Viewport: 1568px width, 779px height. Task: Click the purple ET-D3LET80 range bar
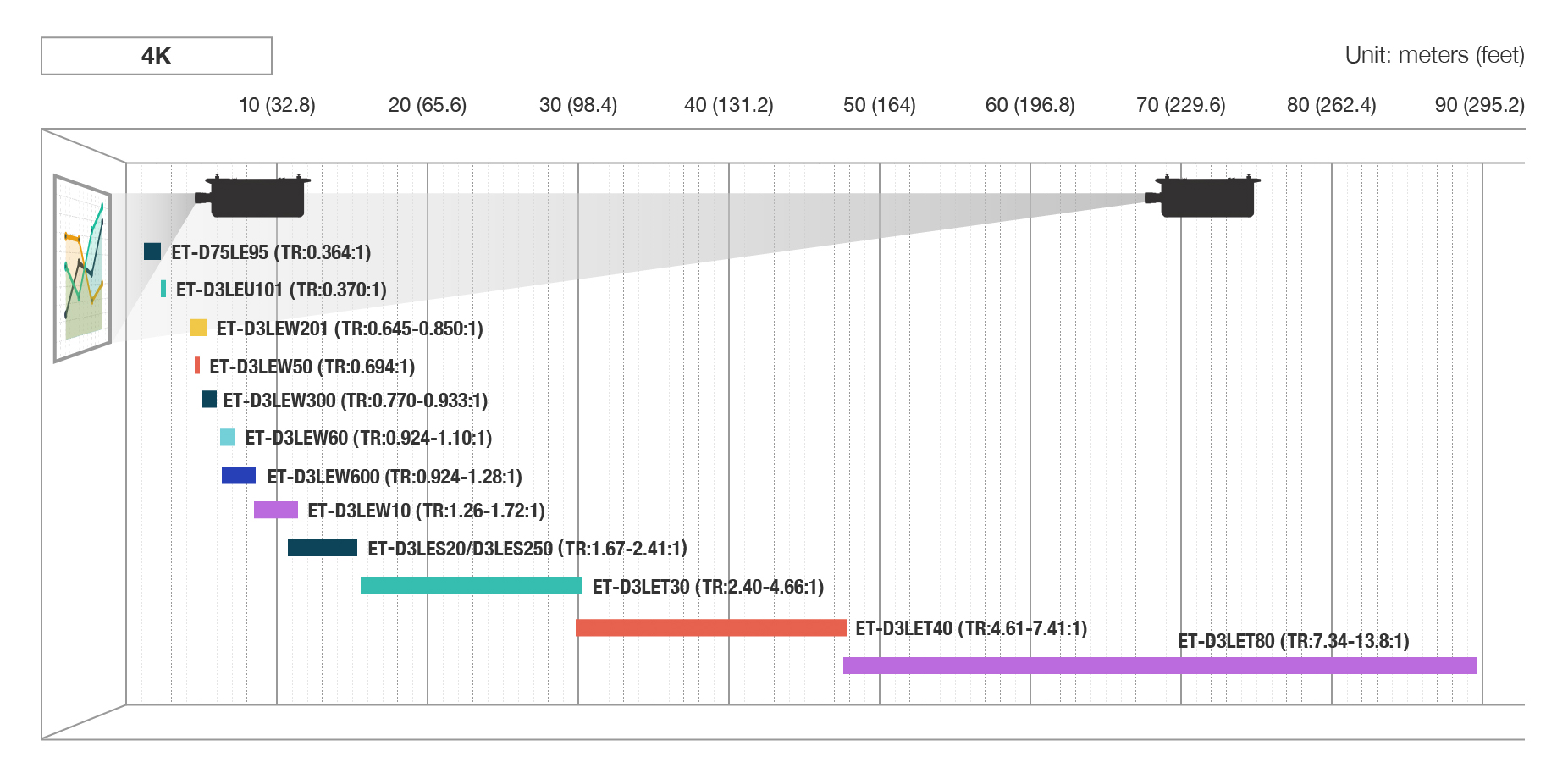coord(1160,666)
